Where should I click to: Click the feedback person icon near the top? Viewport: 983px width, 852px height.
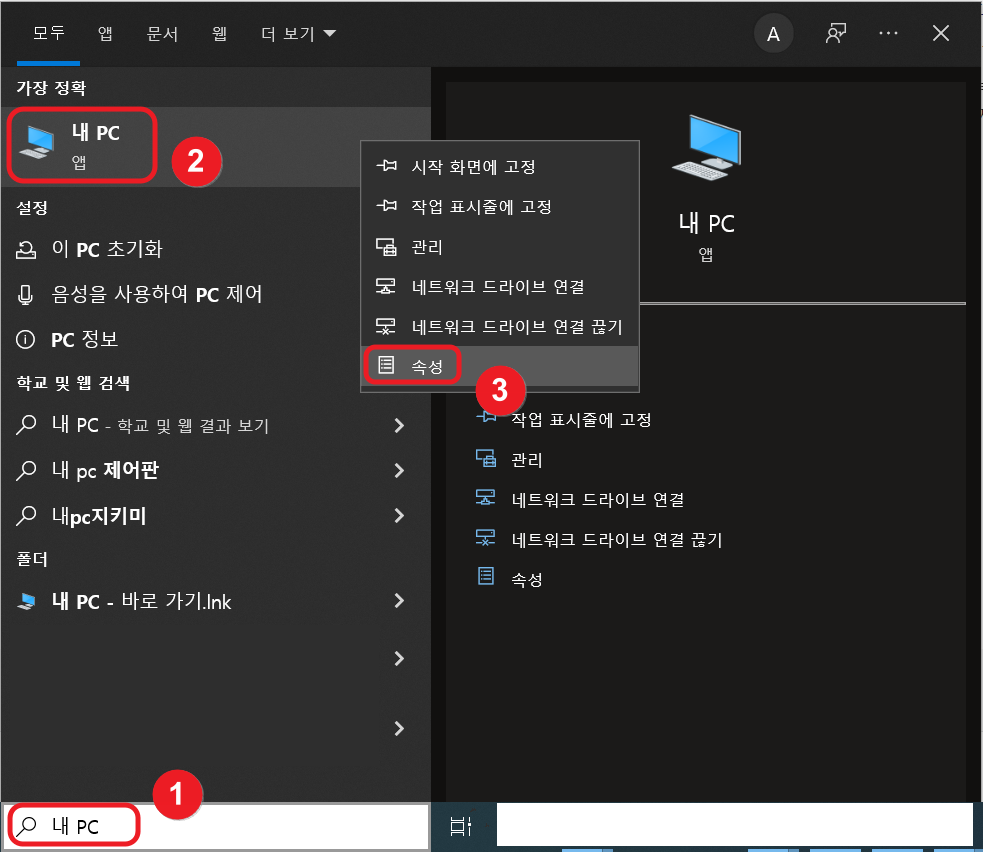point(835,33)
